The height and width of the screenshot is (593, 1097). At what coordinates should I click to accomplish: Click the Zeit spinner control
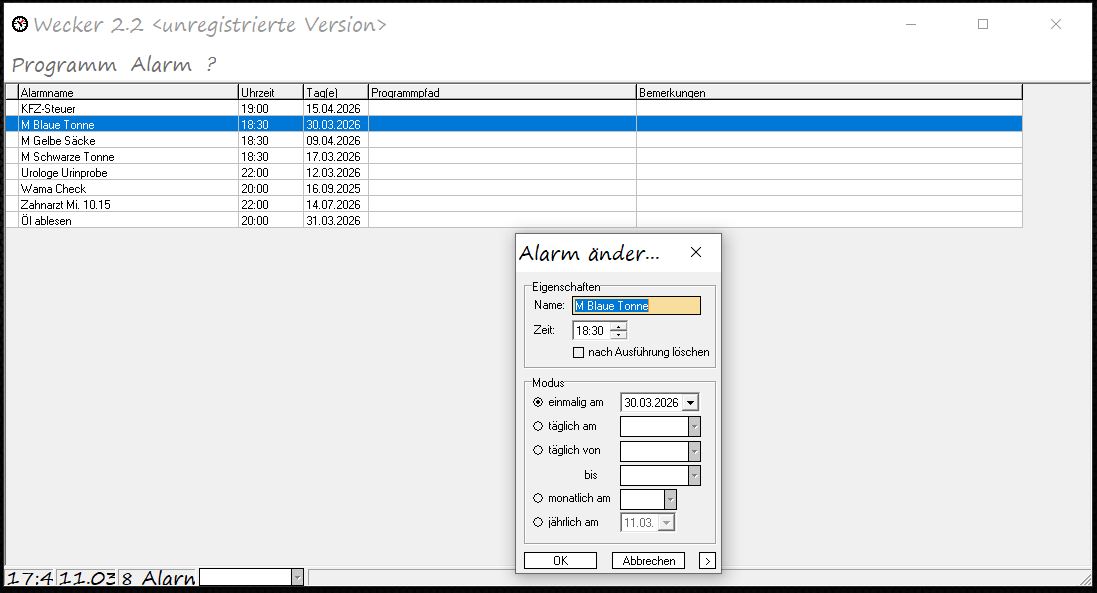(x=619, y=330)
